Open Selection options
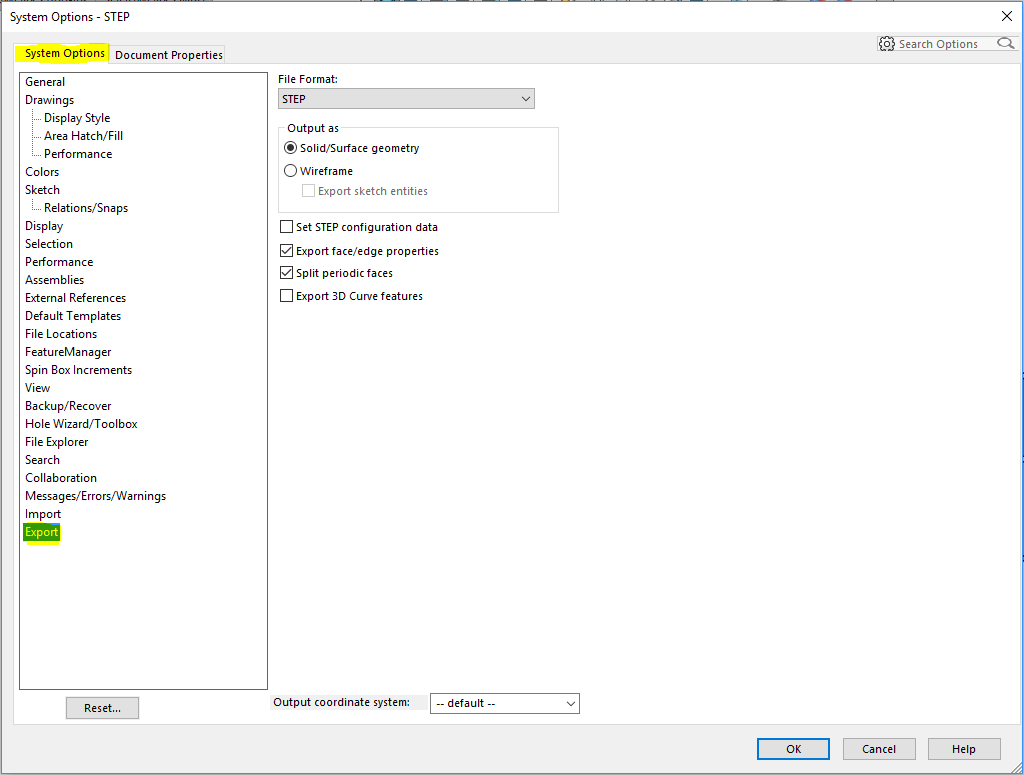Image resolution: width=1024 pixels, height=775 pixels. pos(49,244)
